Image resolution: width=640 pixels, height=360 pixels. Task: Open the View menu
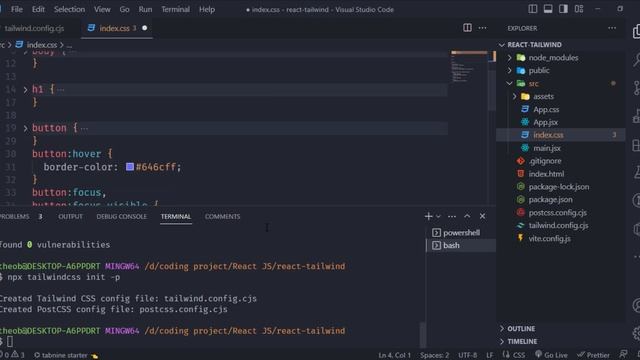[102, 9]
